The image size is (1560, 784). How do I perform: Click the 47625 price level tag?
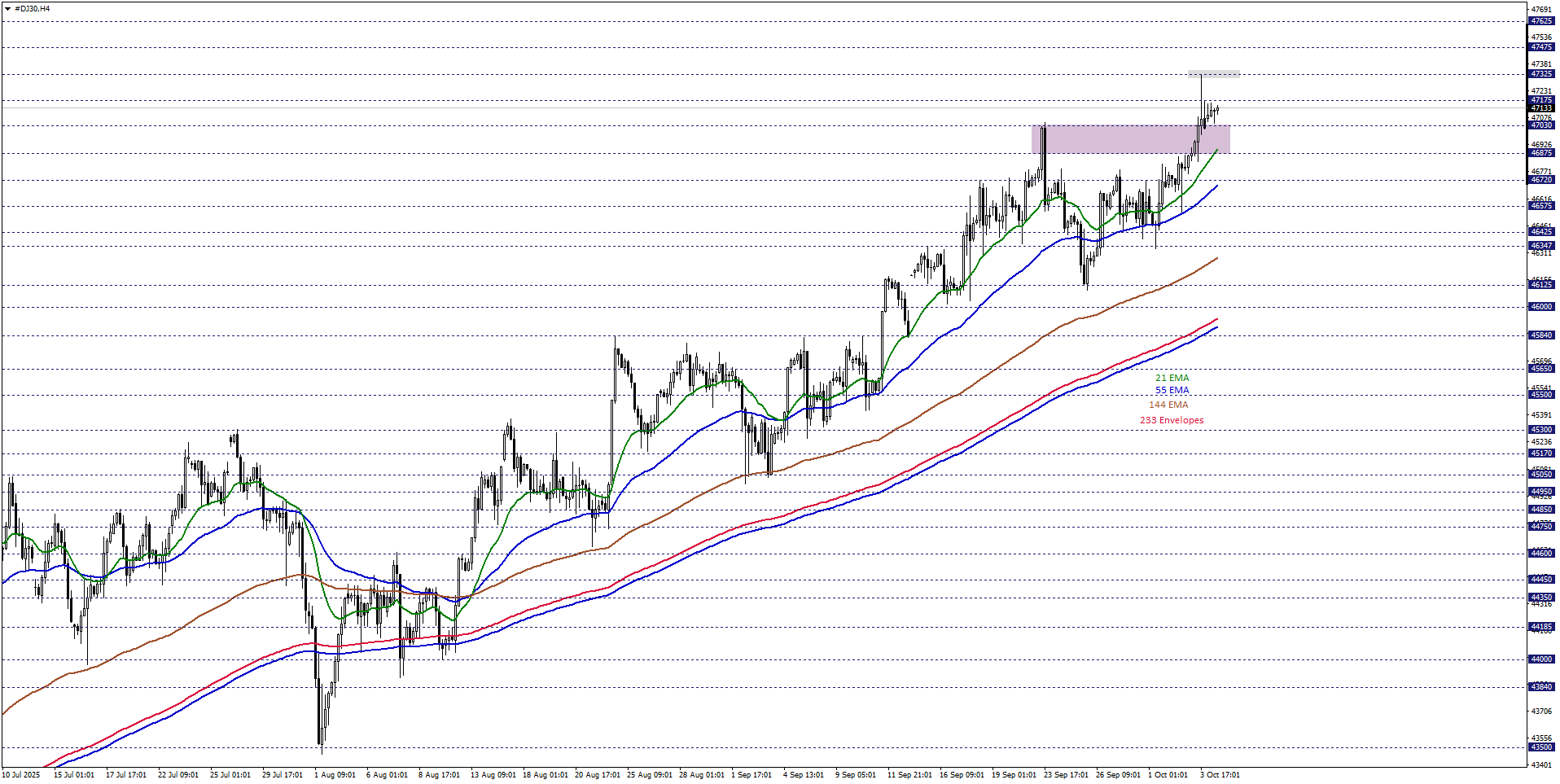1541,21
